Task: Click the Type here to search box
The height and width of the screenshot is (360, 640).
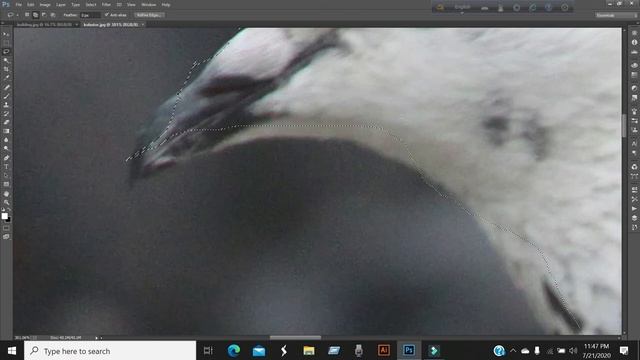Action: pyautogui.click(x=110, y=351)
